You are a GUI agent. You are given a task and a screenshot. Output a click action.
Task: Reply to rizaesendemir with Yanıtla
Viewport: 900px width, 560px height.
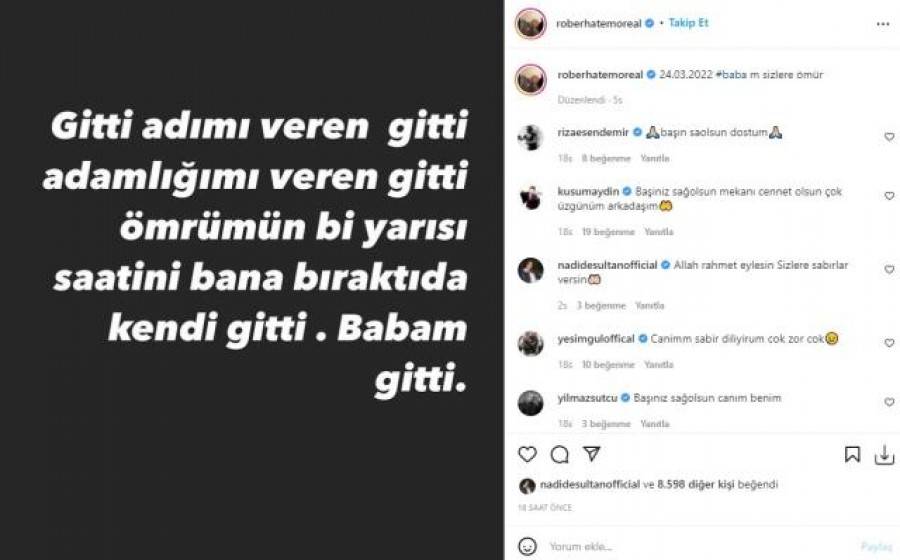click(655, 158)
